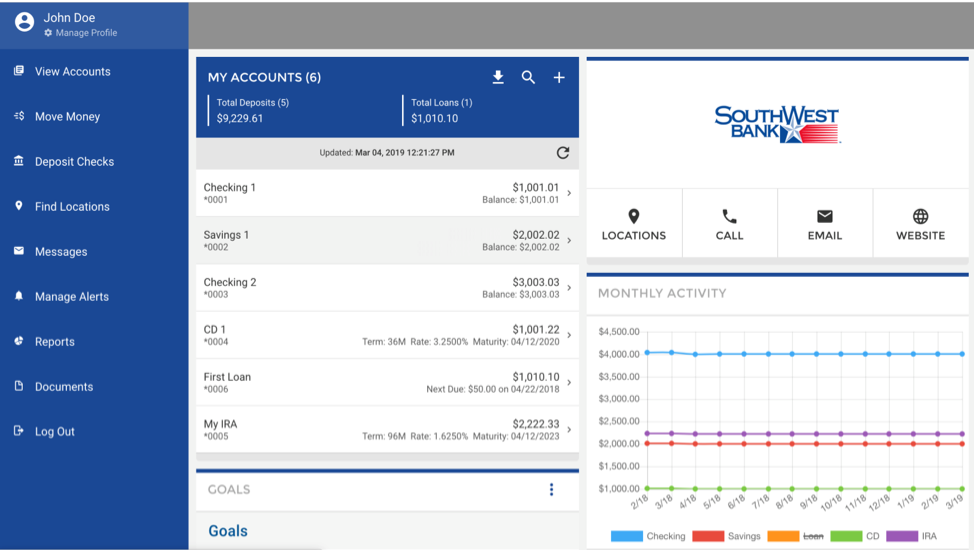Open Deposit Checks from sidebar
Viewport: 974px width, 550px height.
click(x=74, y=162)
